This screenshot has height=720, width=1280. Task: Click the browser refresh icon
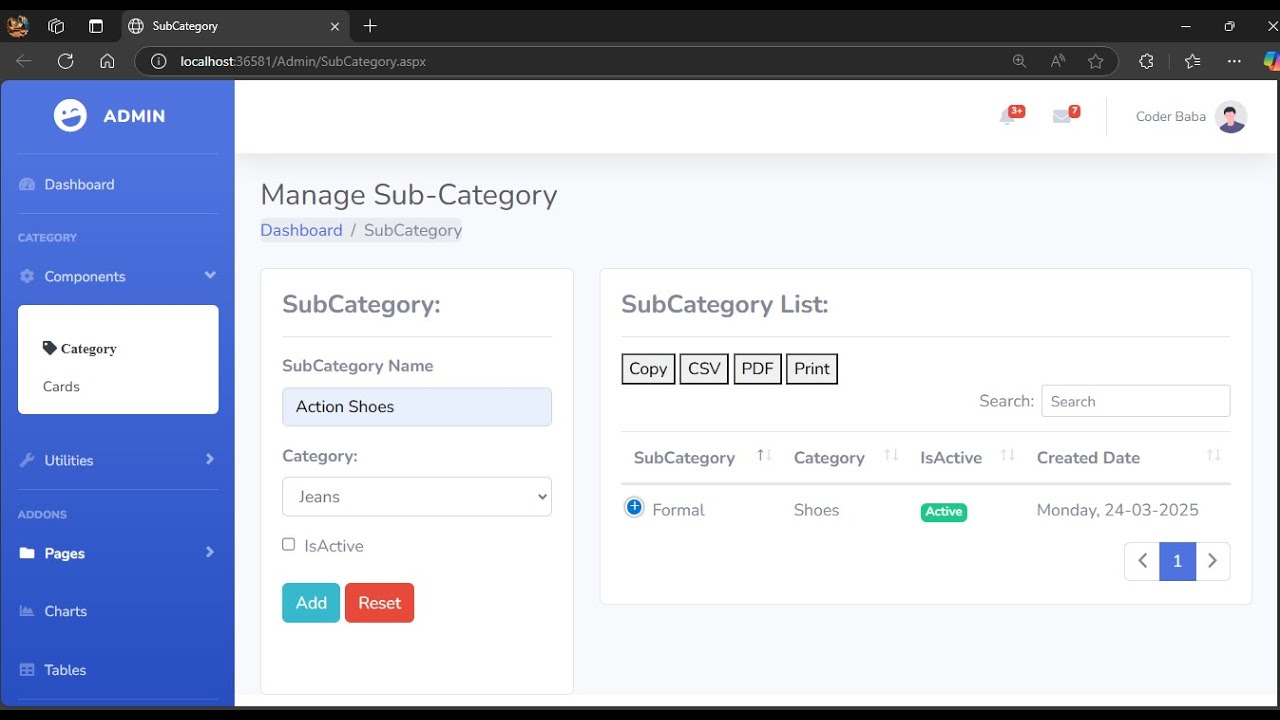[66, 61]
